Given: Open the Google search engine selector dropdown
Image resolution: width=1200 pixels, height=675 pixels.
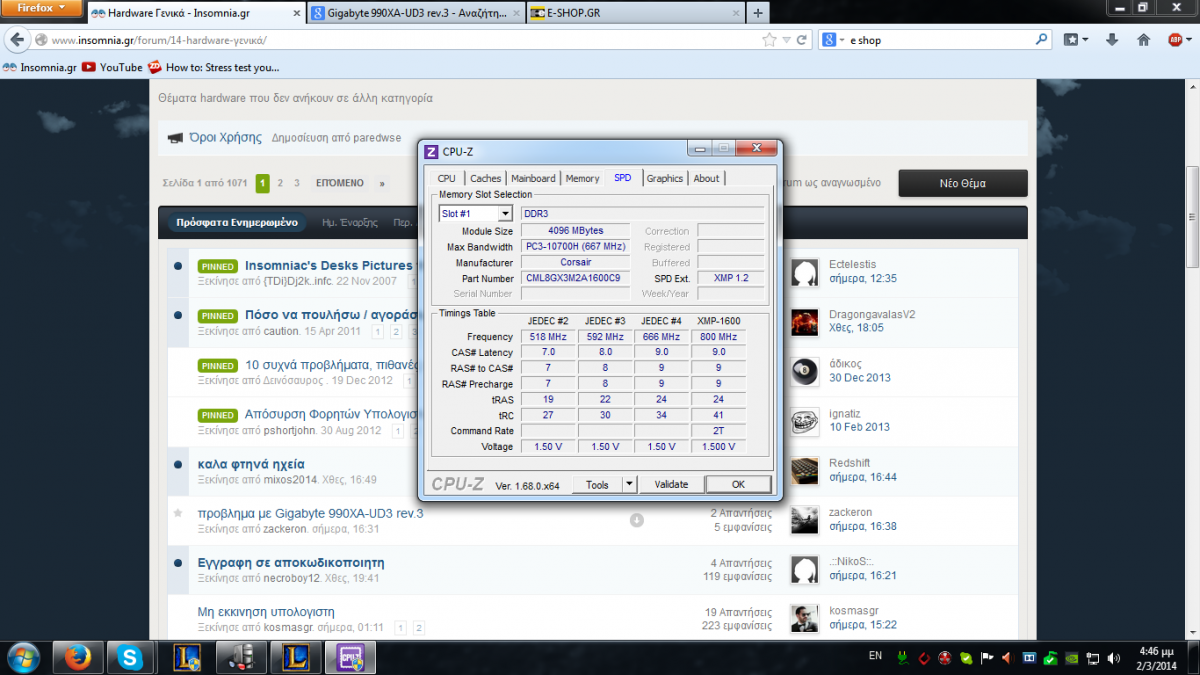Looking at the screenshot, I should (x=834, y=40).
